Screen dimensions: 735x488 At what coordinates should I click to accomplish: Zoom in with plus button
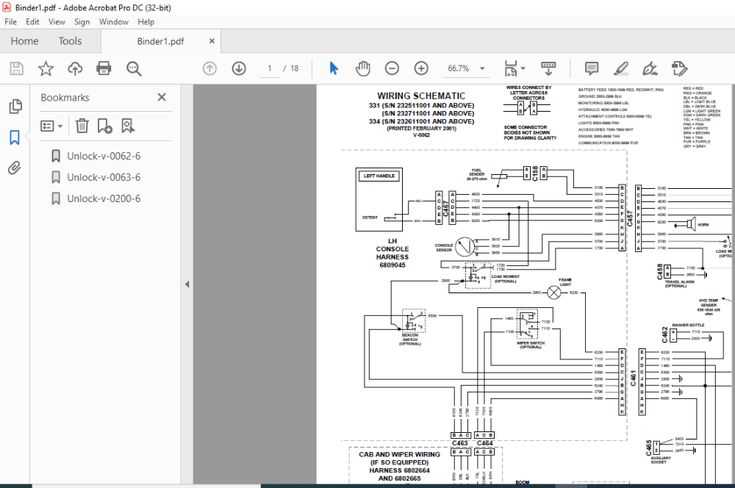click(x=421, y=68)
